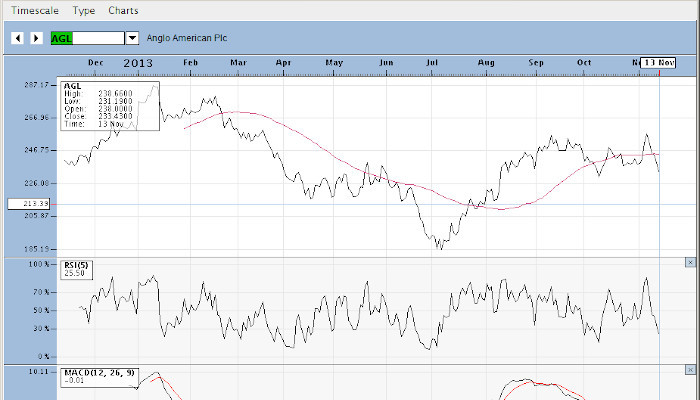The image size is (700, 400).
Task: Close the MACD indicator panel
Action: pyautogui.click(x=690, y=370)
